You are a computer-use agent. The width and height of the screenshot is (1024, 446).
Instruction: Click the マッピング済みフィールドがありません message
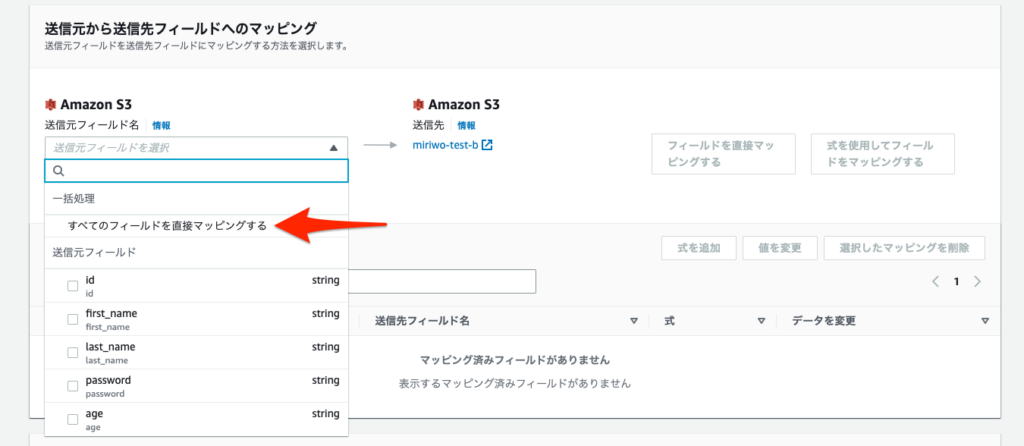click(515, 360)
